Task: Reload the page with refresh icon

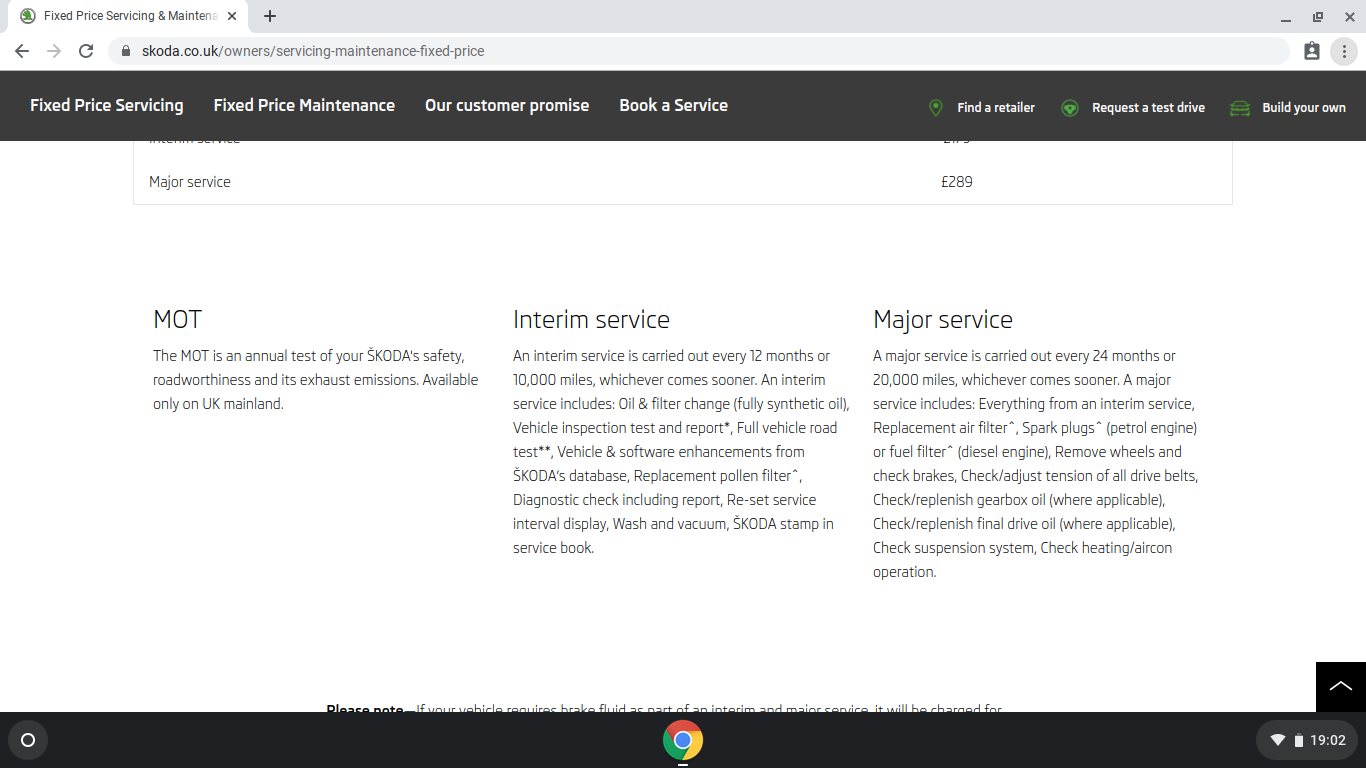Action: click(86, 51)
